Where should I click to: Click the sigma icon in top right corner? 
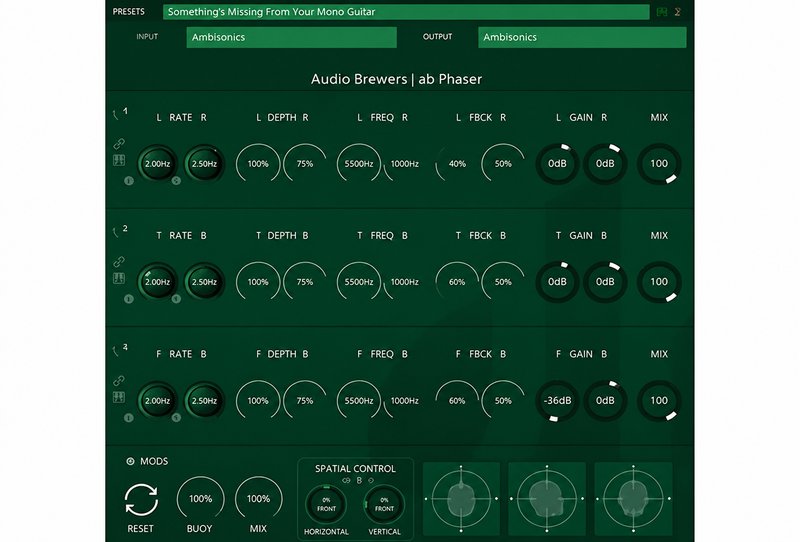tap(678, 12)
